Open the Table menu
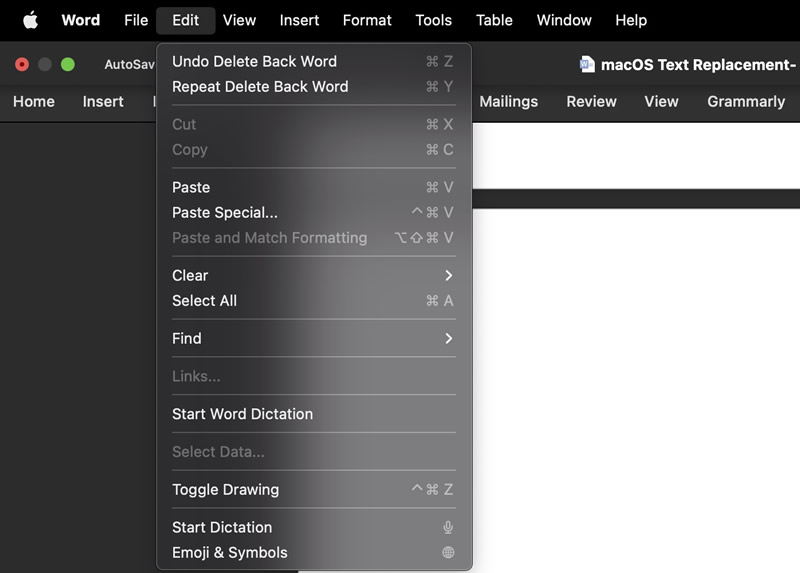This screenshot has width=800, height=573. pos(494,20)
